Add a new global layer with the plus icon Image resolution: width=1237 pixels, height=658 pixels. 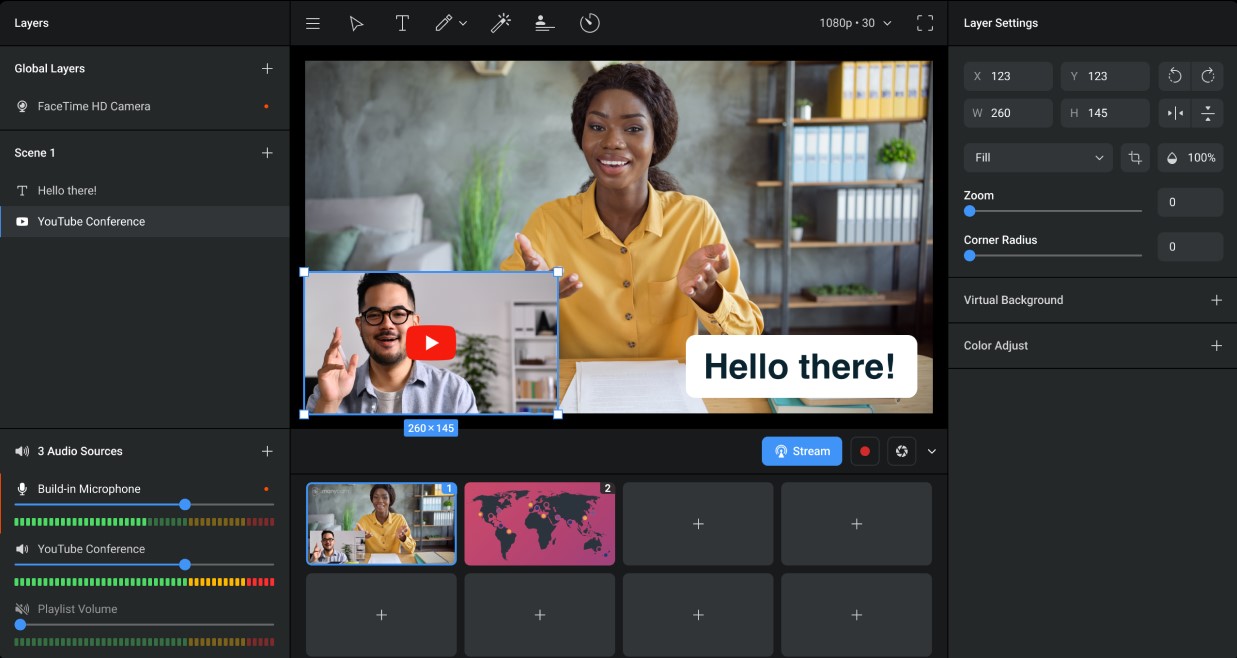tap(267, 69)
